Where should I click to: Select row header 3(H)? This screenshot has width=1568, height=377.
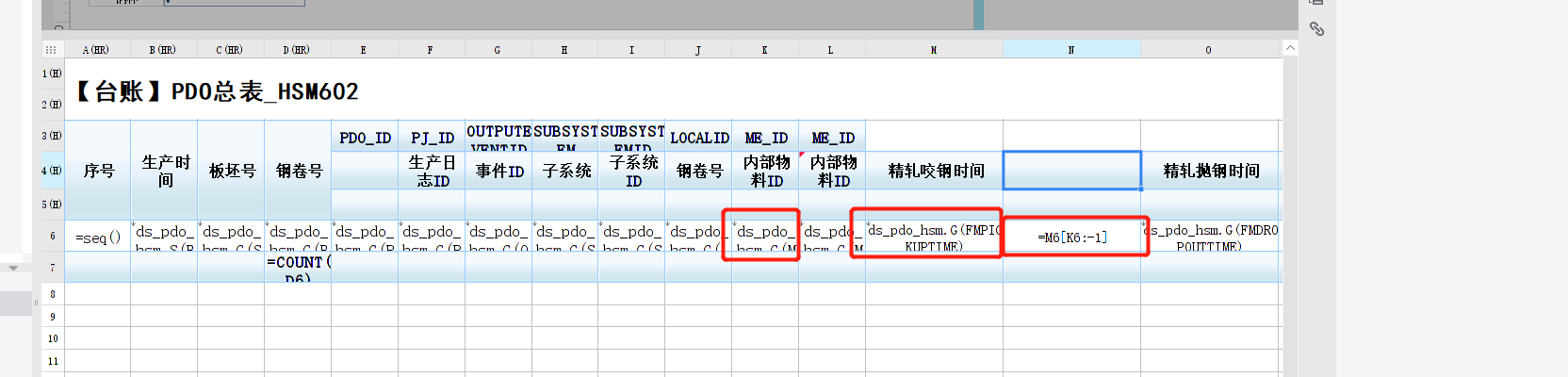tap(52, 136)
